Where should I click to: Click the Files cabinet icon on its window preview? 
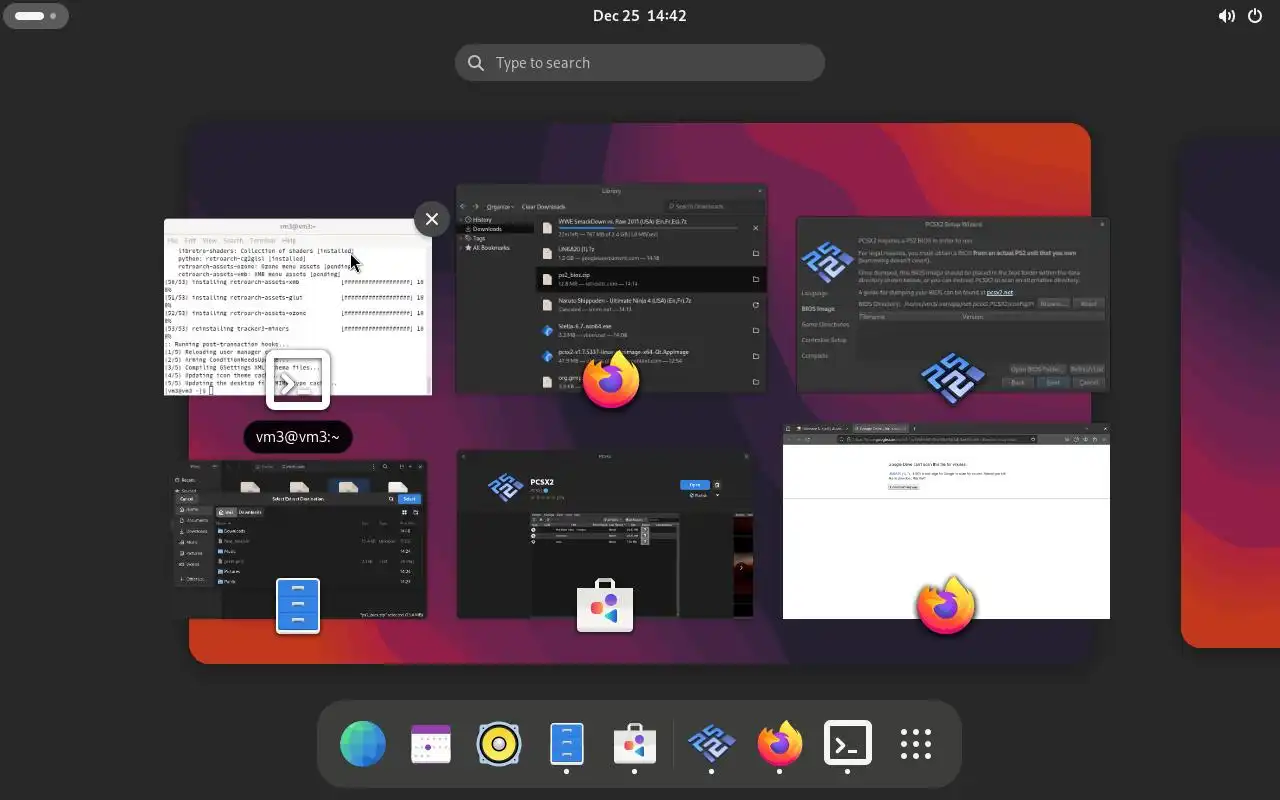[x=298, y=606]
